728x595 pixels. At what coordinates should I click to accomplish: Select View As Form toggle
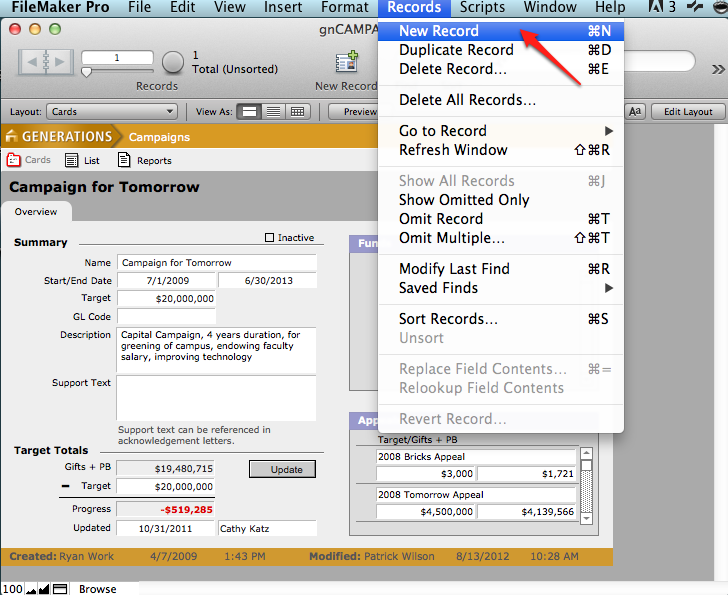pyautogui.click(x=250, y=112)
